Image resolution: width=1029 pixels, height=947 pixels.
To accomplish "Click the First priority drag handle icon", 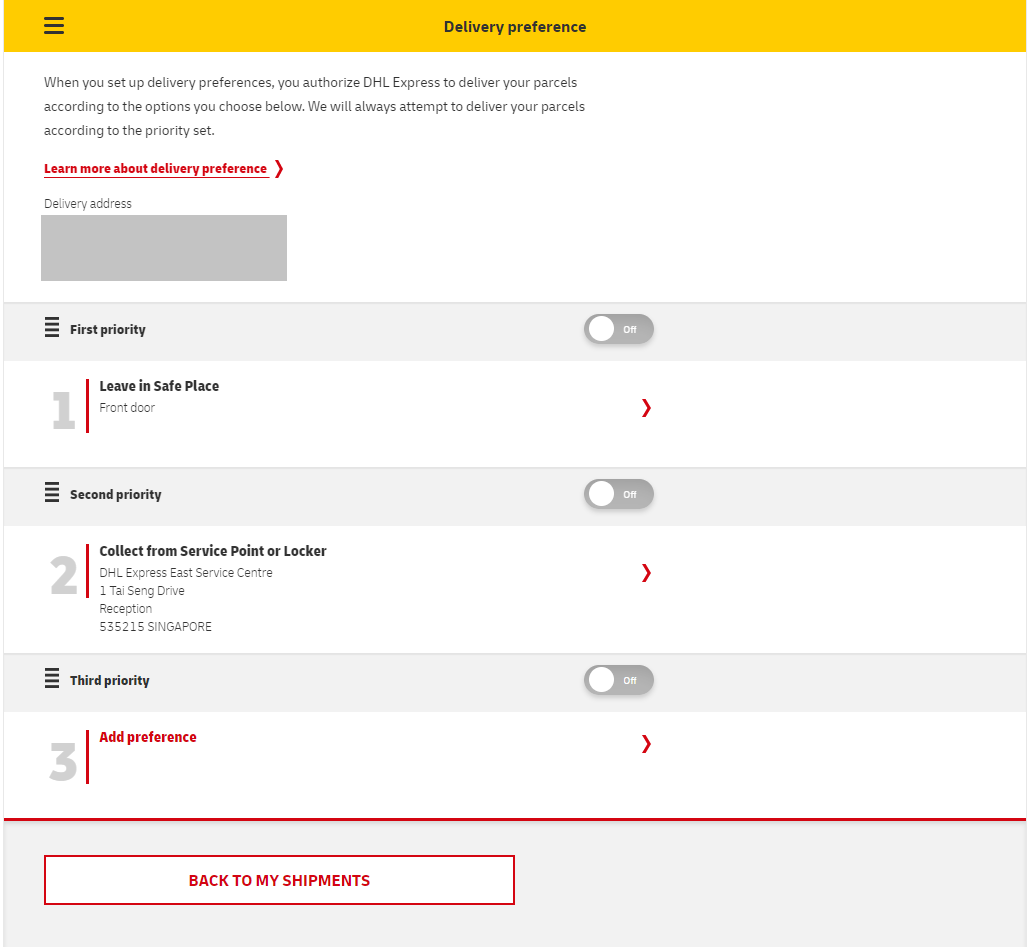I will [x=52, y=328].
